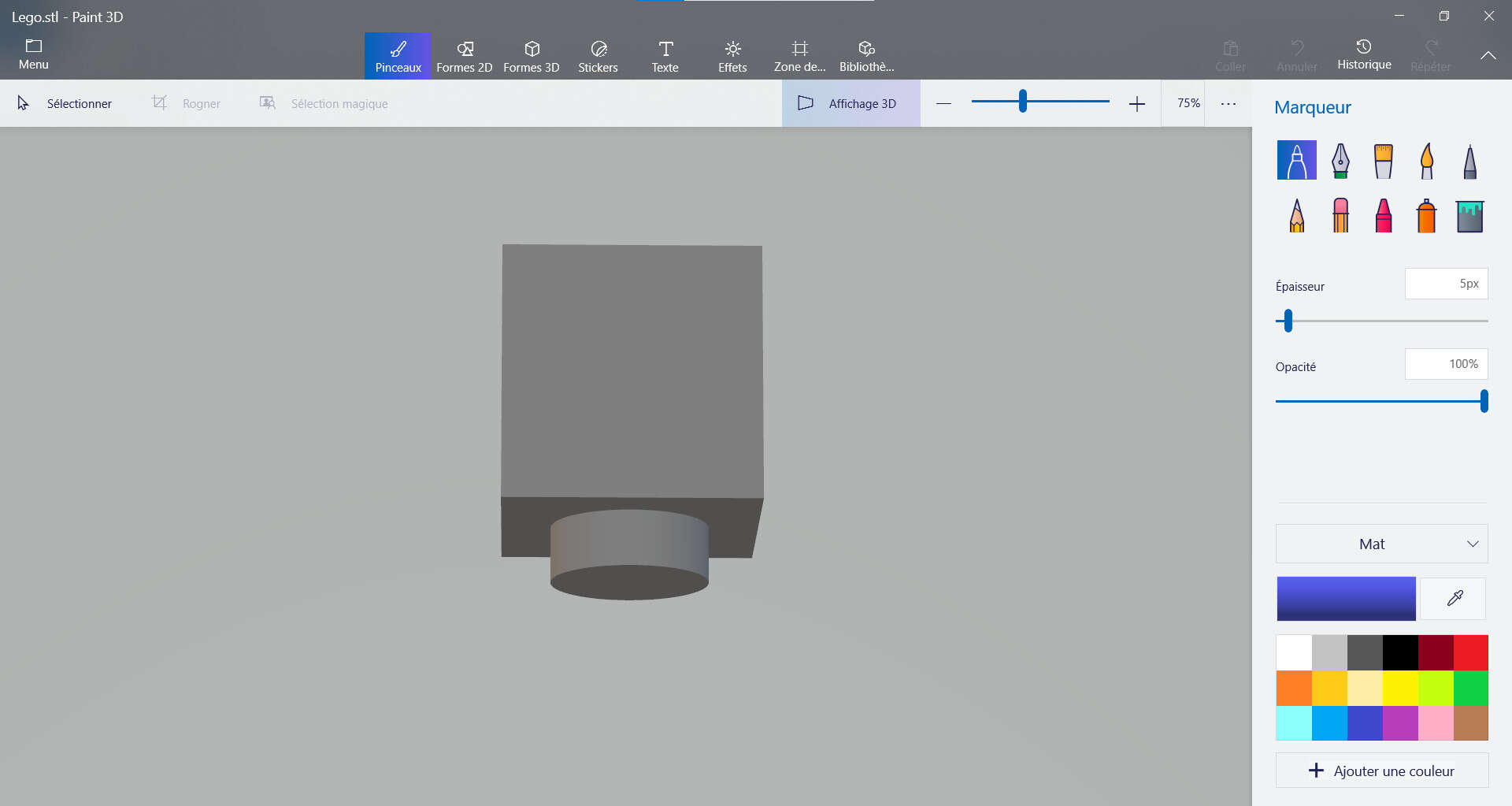Select the dark gray swatch

(1365, 652)
